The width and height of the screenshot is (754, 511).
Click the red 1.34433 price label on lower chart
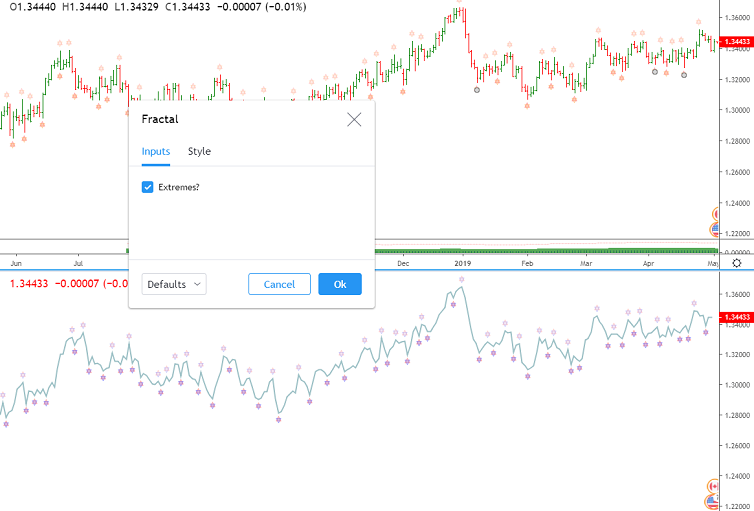[x=737, y=317]
